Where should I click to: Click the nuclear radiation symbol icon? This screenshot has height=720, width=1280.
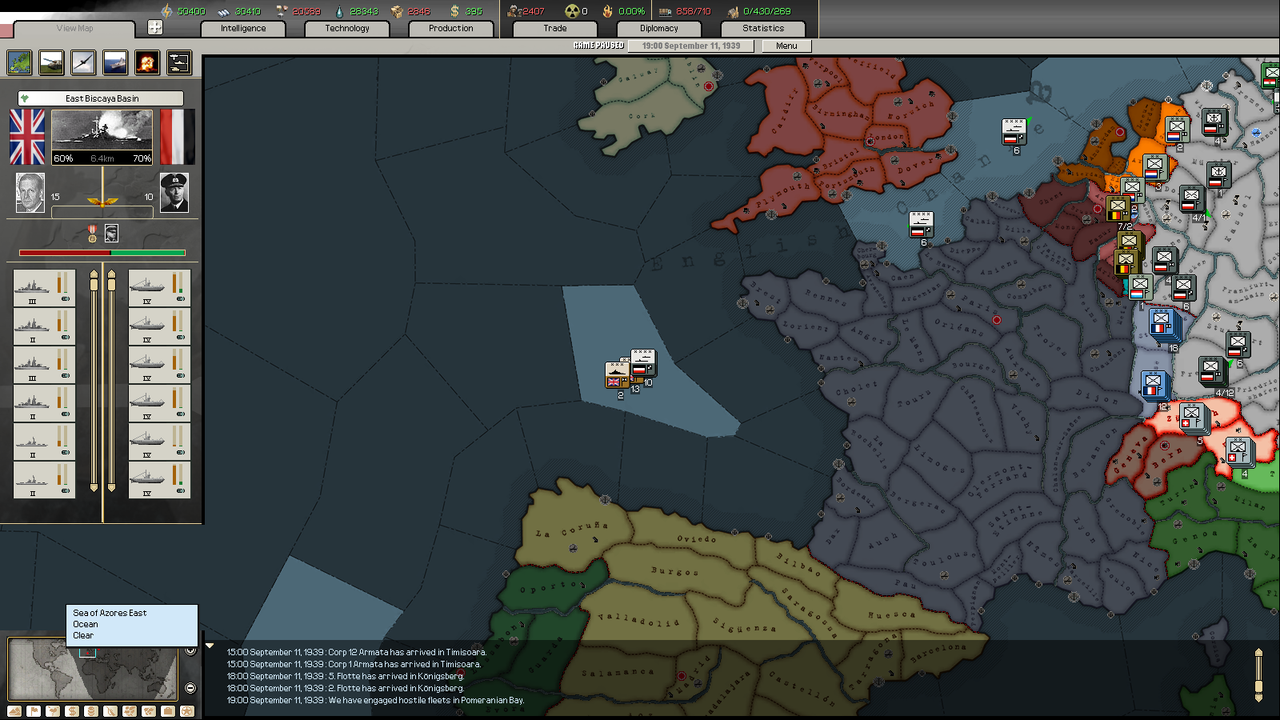coord(572,11)
